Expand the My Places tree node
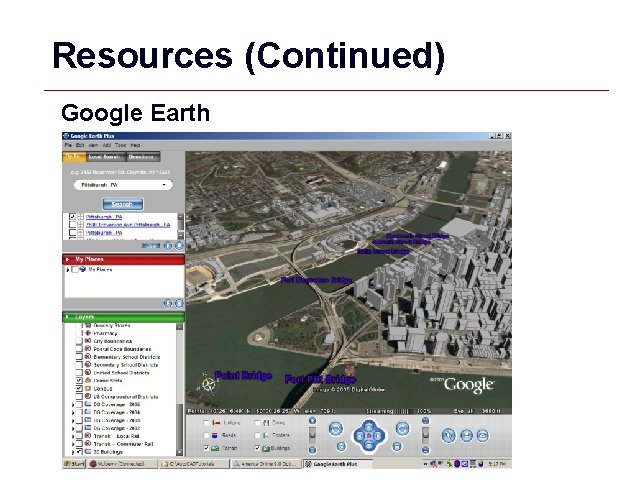This screenshot has width=640, height=480. click(67, 270)
